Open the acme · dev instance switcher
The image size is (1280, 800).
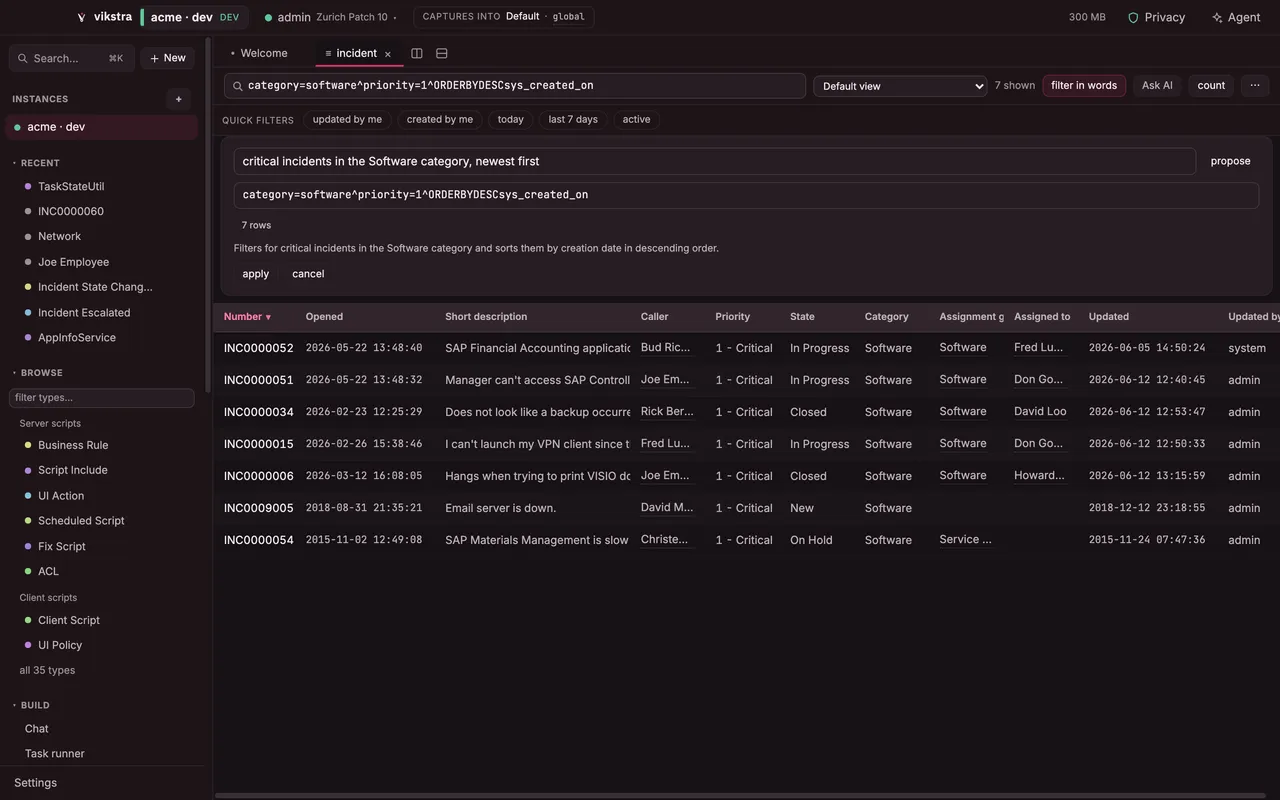194,17
